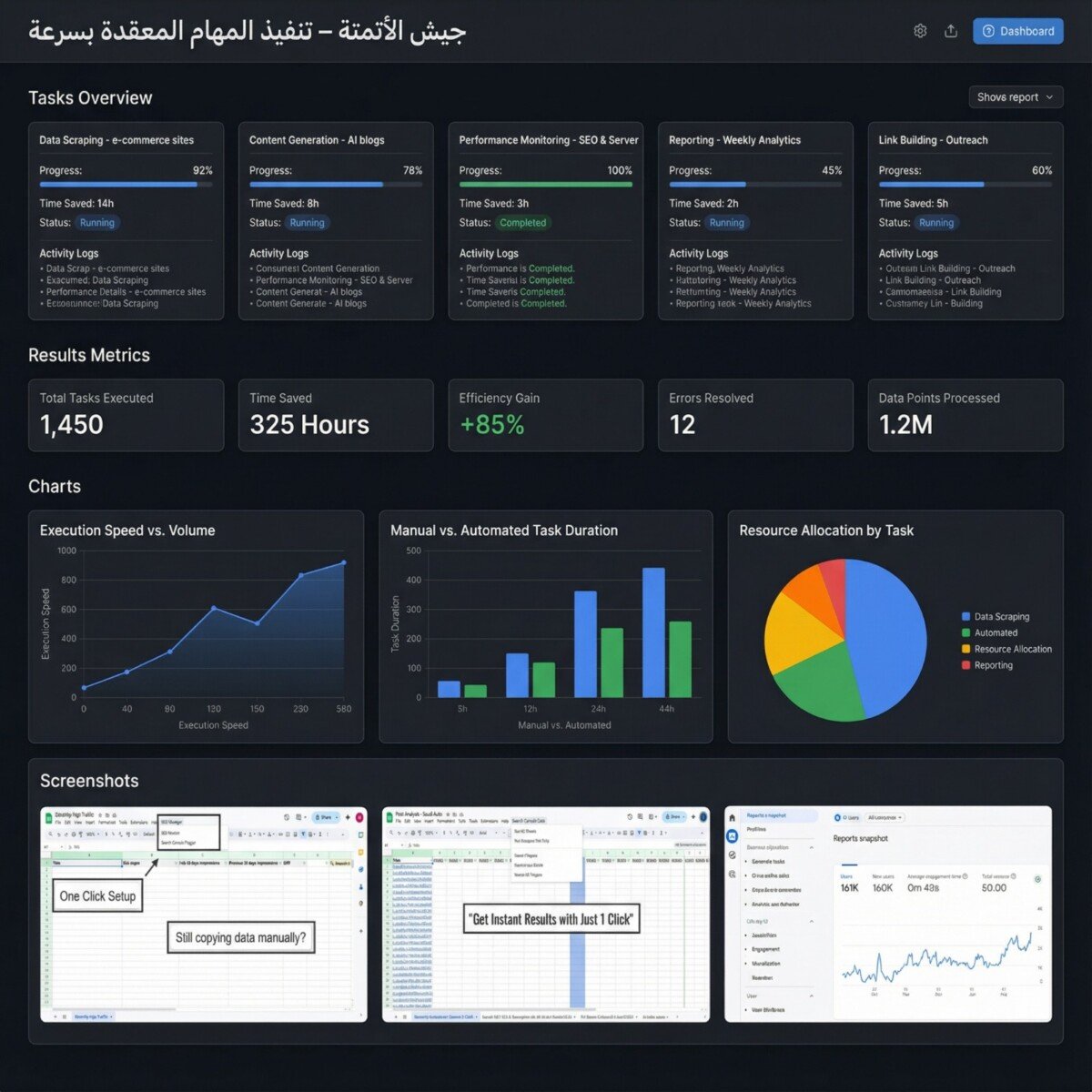Toggle Data Scraping legend item in pie chart

pos(1001,617)
